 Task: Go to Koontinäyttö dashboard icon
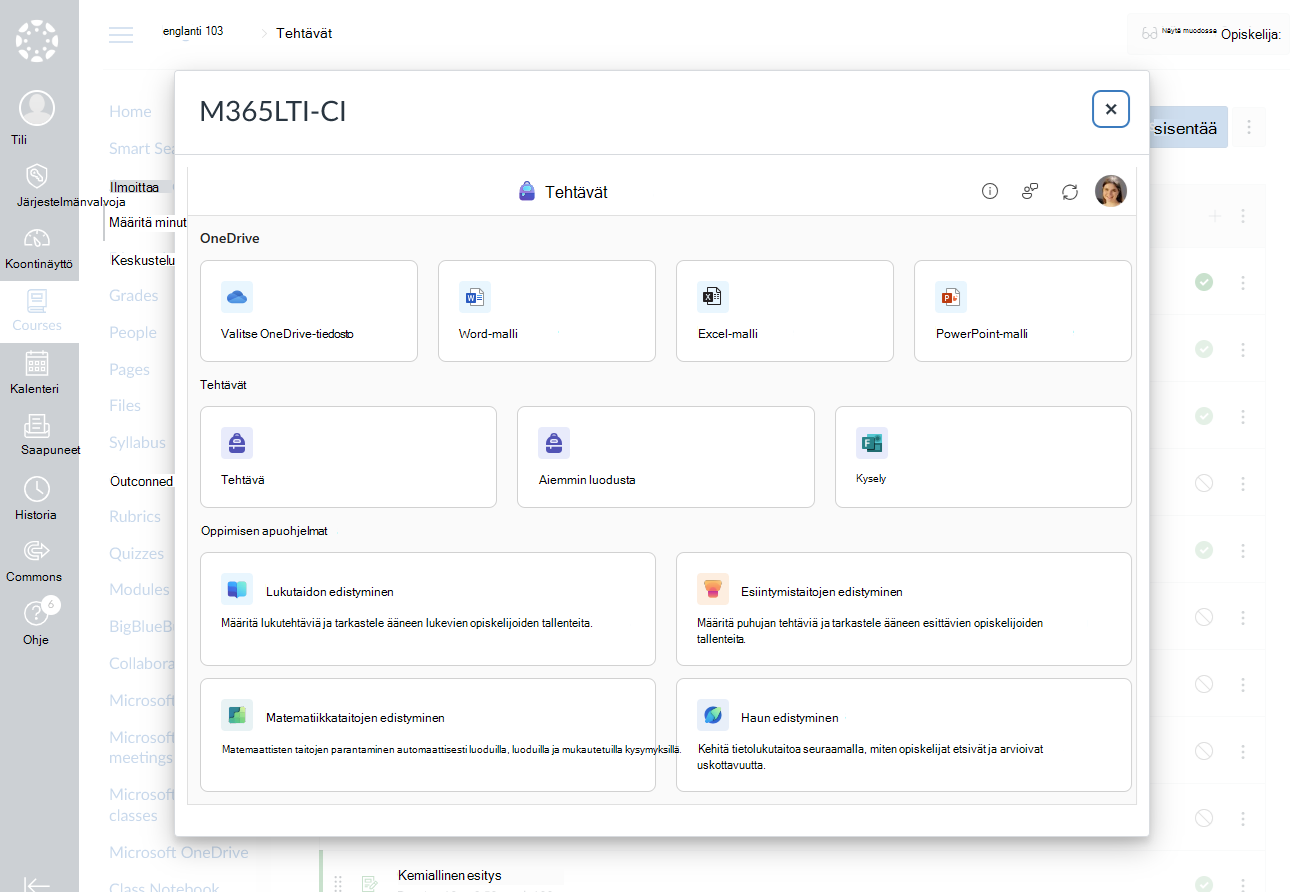click(37, 238)
